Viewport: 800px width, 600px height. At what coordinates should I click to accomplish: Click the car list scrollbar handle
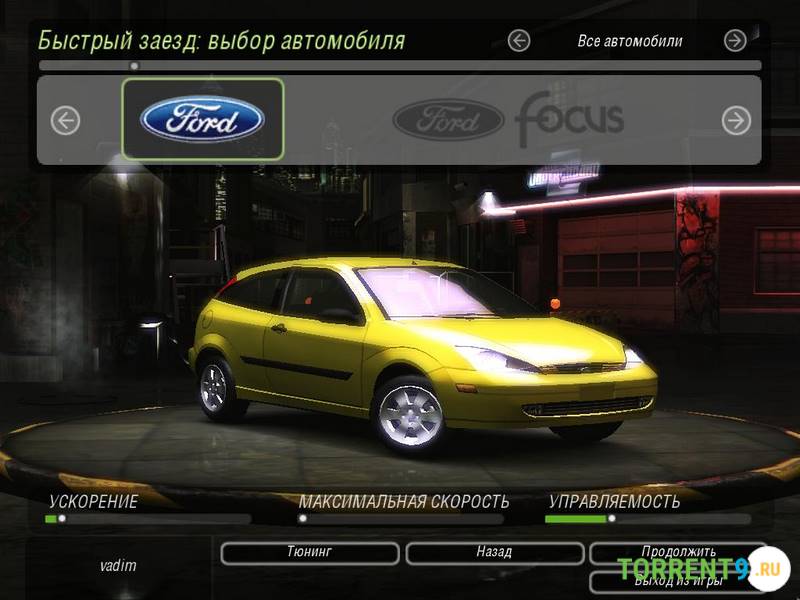[x=134, y=66]
